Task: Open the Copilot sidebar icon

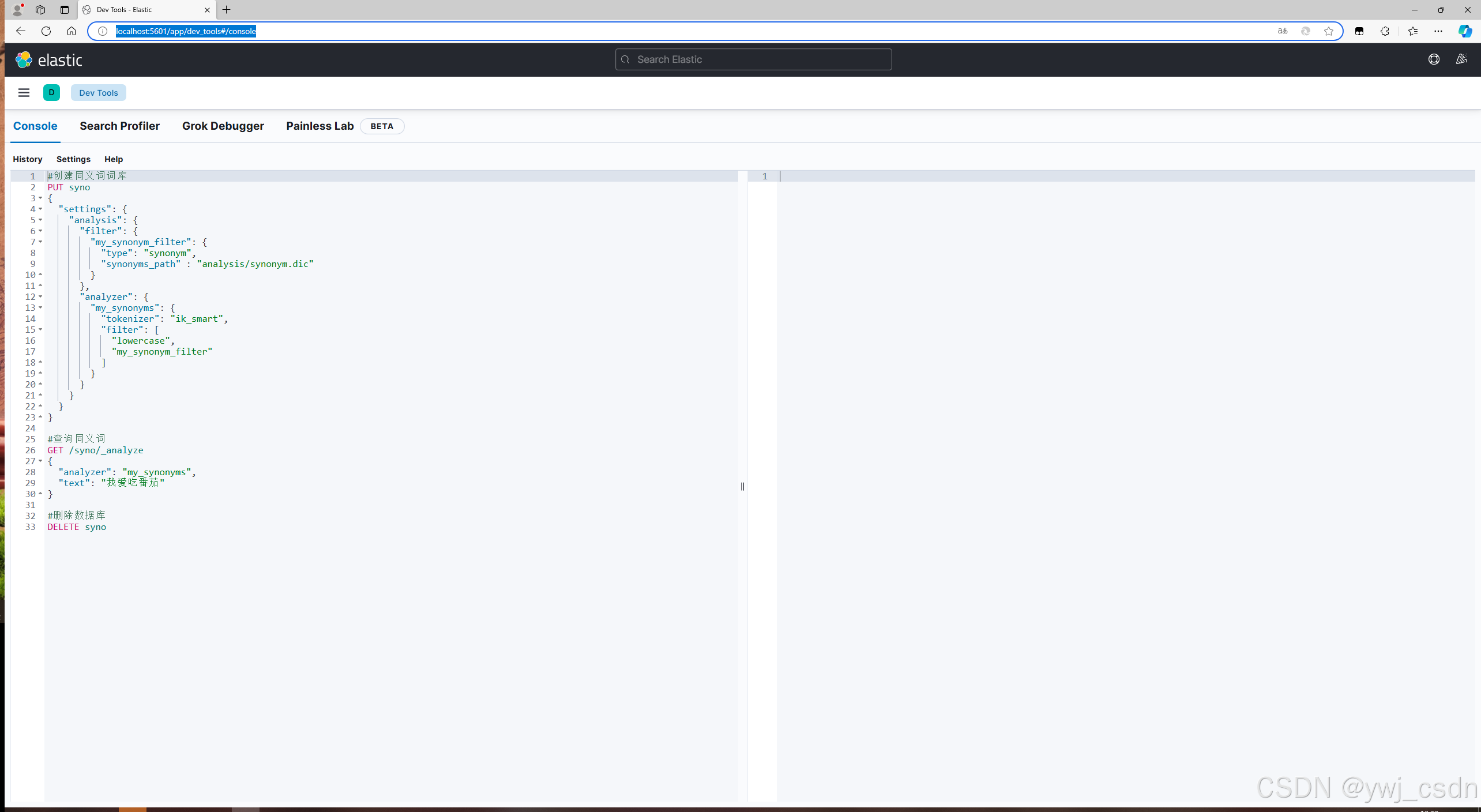Action: (1464, 31)
